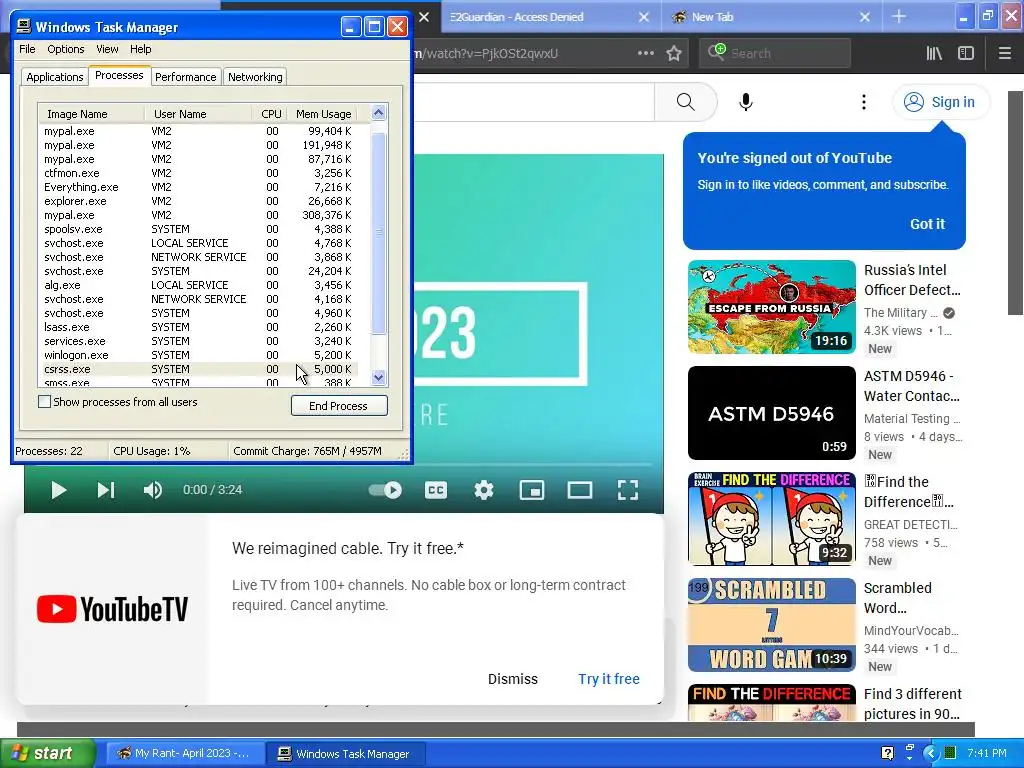The width and height of the screenshot is (1024, 768).
Task: Play the YouTube video
Action: tap(58, 490)
